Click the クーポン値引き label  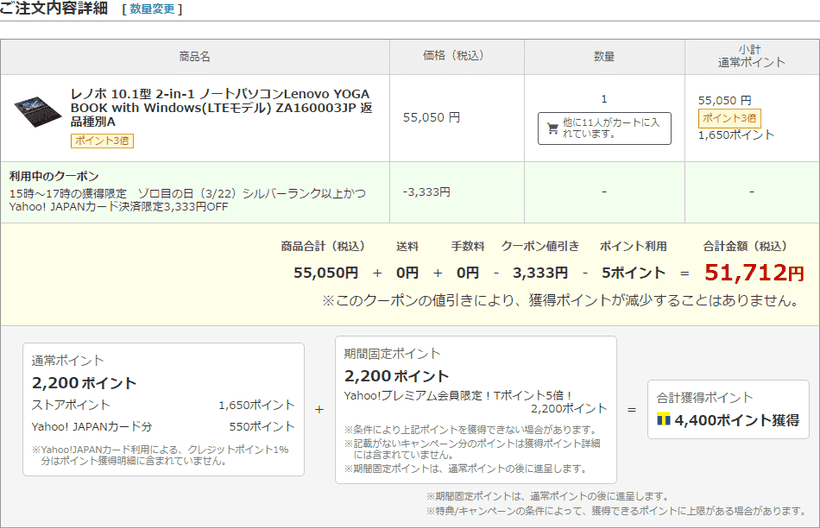point(540,246)
